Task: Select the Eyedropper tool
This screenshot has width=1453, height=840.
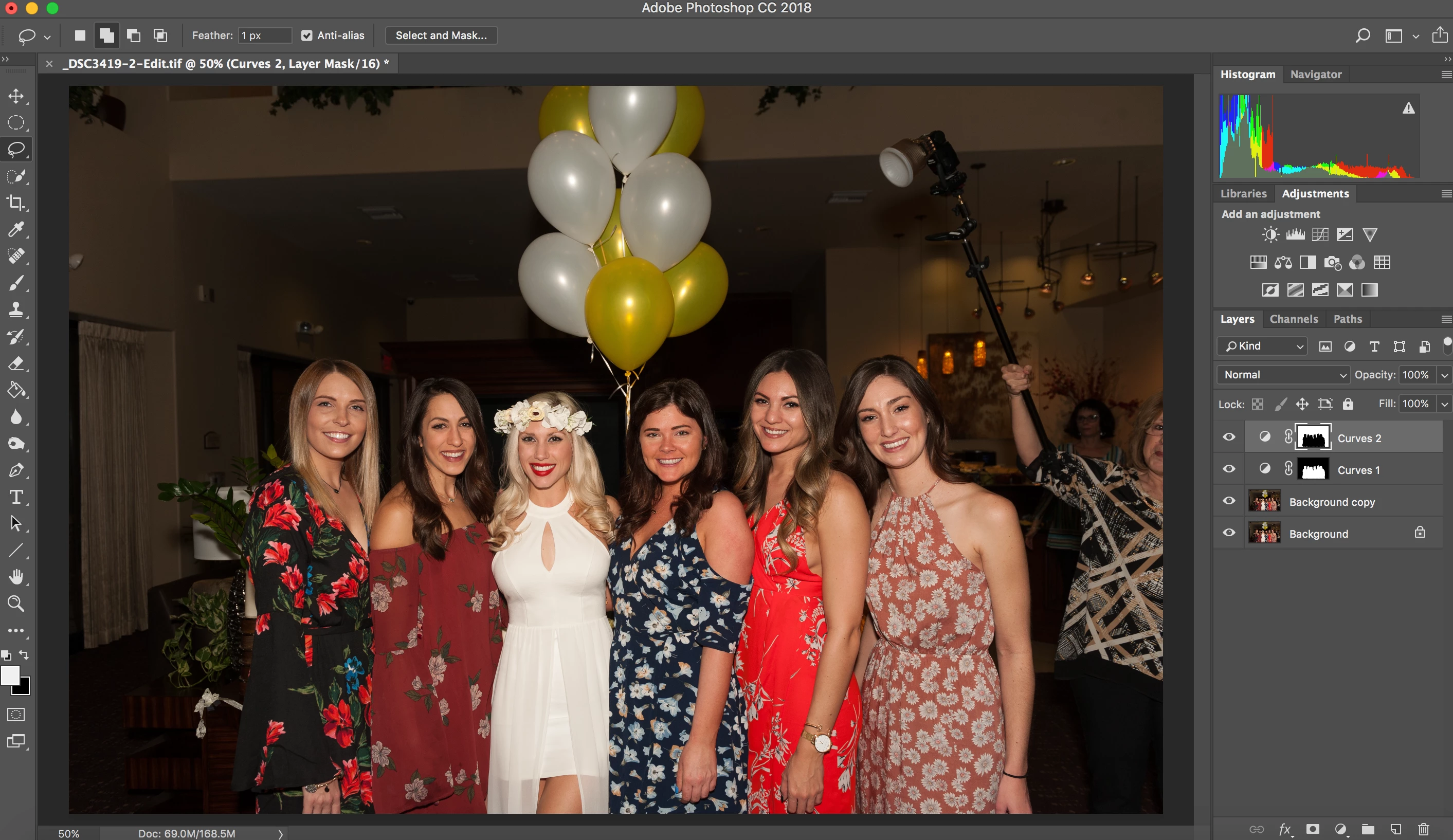Action: click(15, 229)
